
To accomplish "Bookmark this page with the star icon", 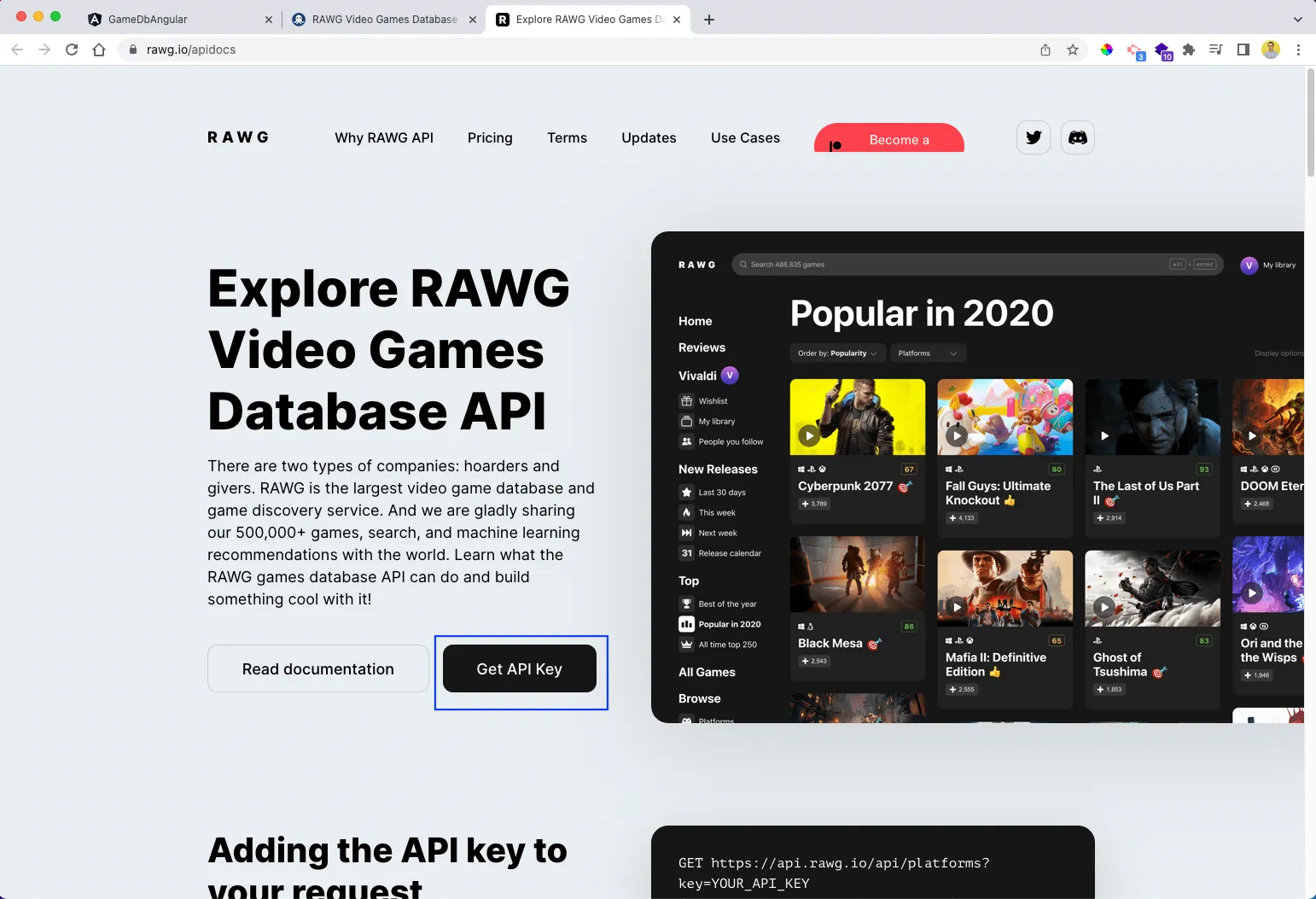I will pos(1073,50).
